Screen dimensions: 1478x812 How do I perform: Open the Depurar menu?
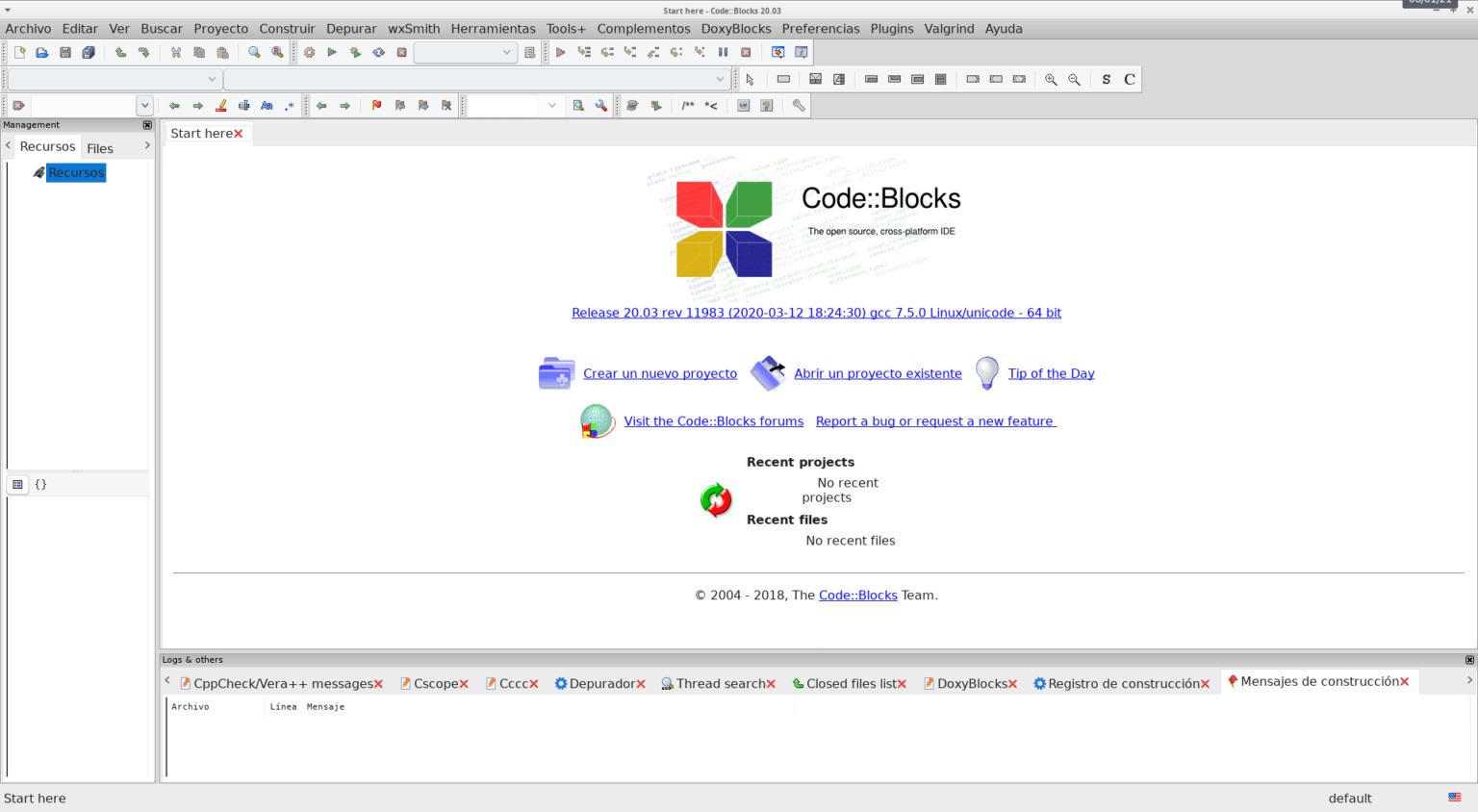(350, 28)
